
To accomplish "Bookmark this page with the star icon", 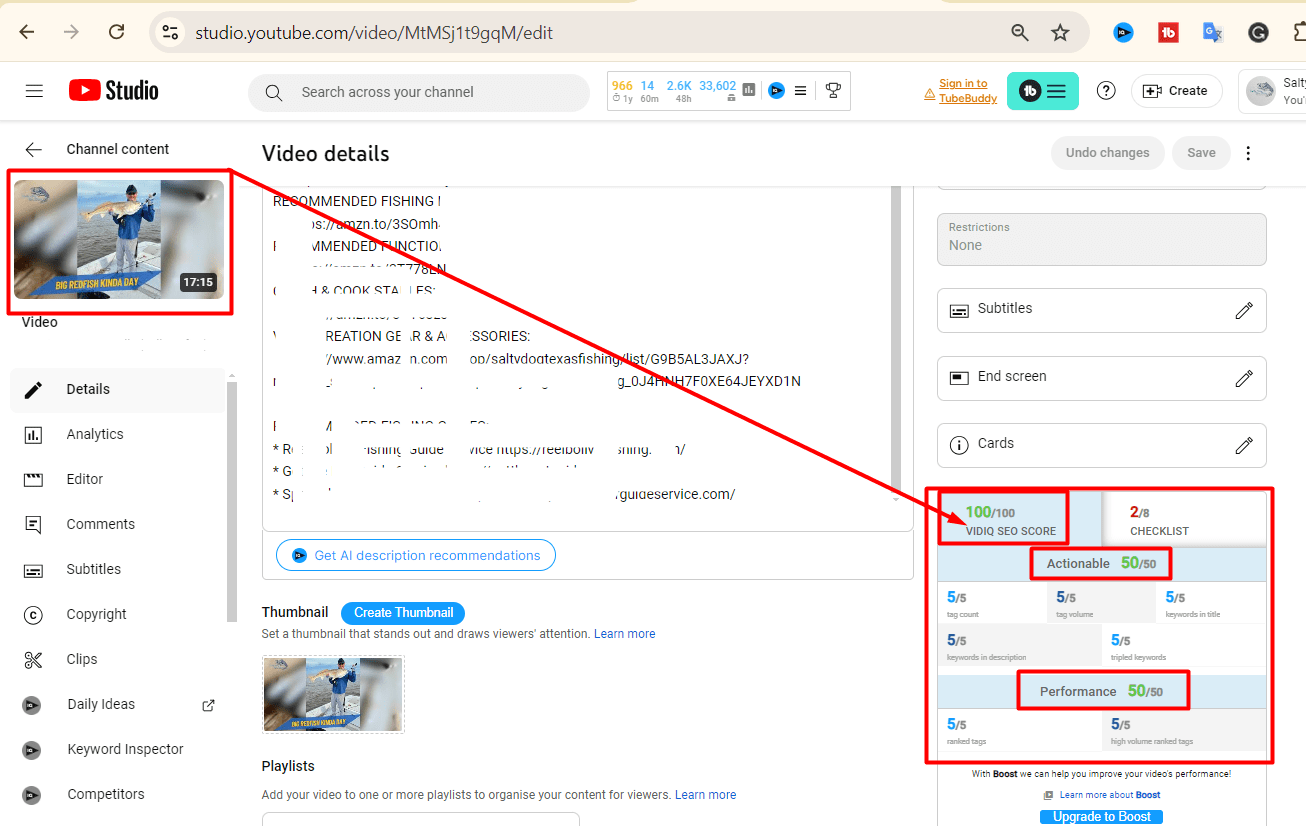I will [1060, 33].
